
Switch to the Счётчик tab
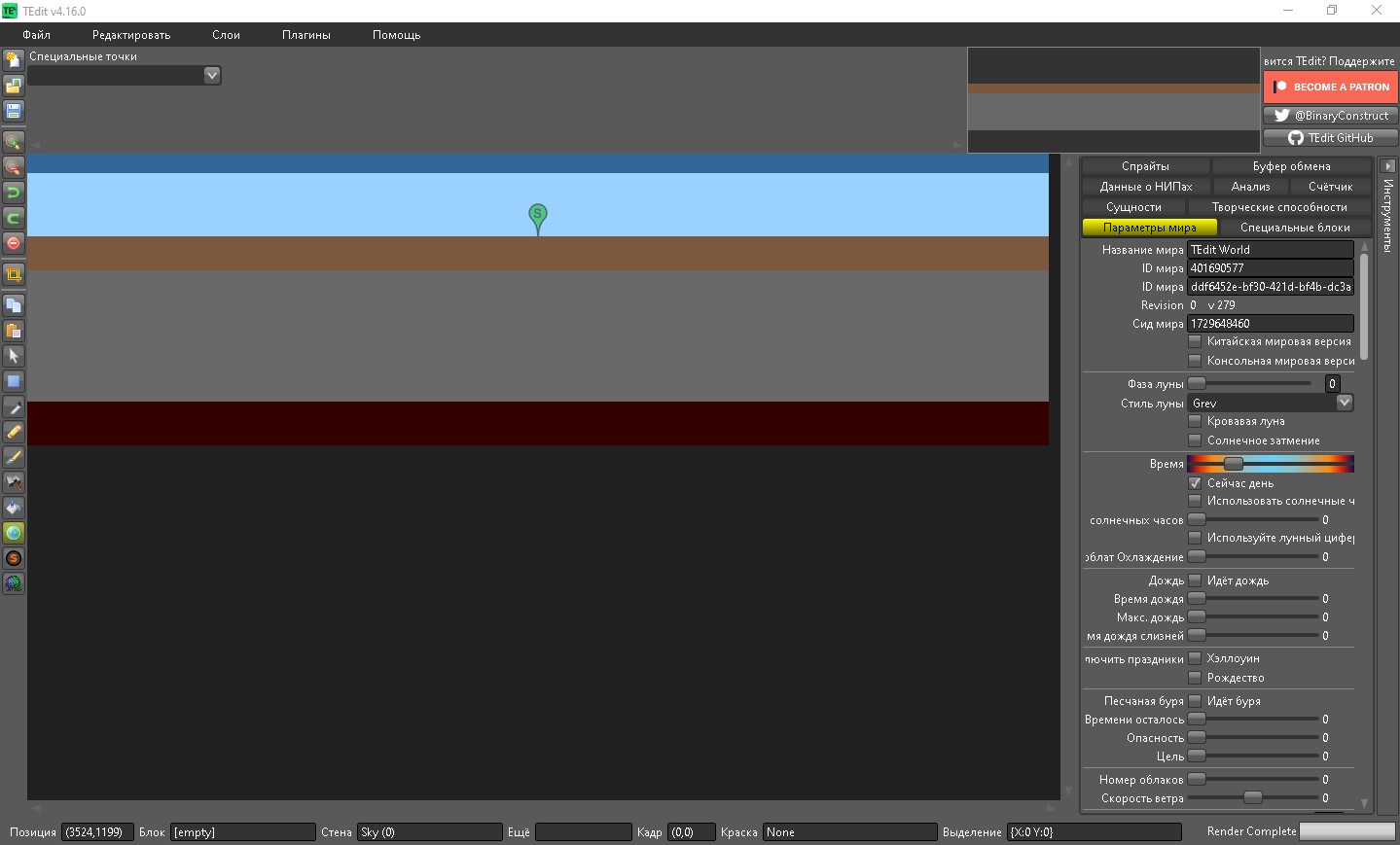pos(1331,187)
